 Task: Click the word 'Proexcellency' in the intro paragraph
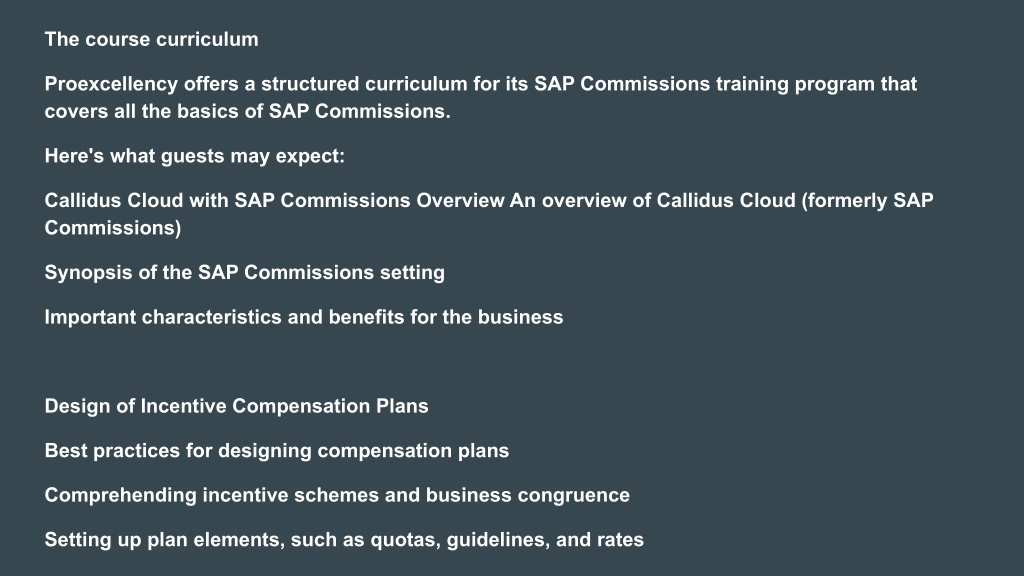[111, 84]
